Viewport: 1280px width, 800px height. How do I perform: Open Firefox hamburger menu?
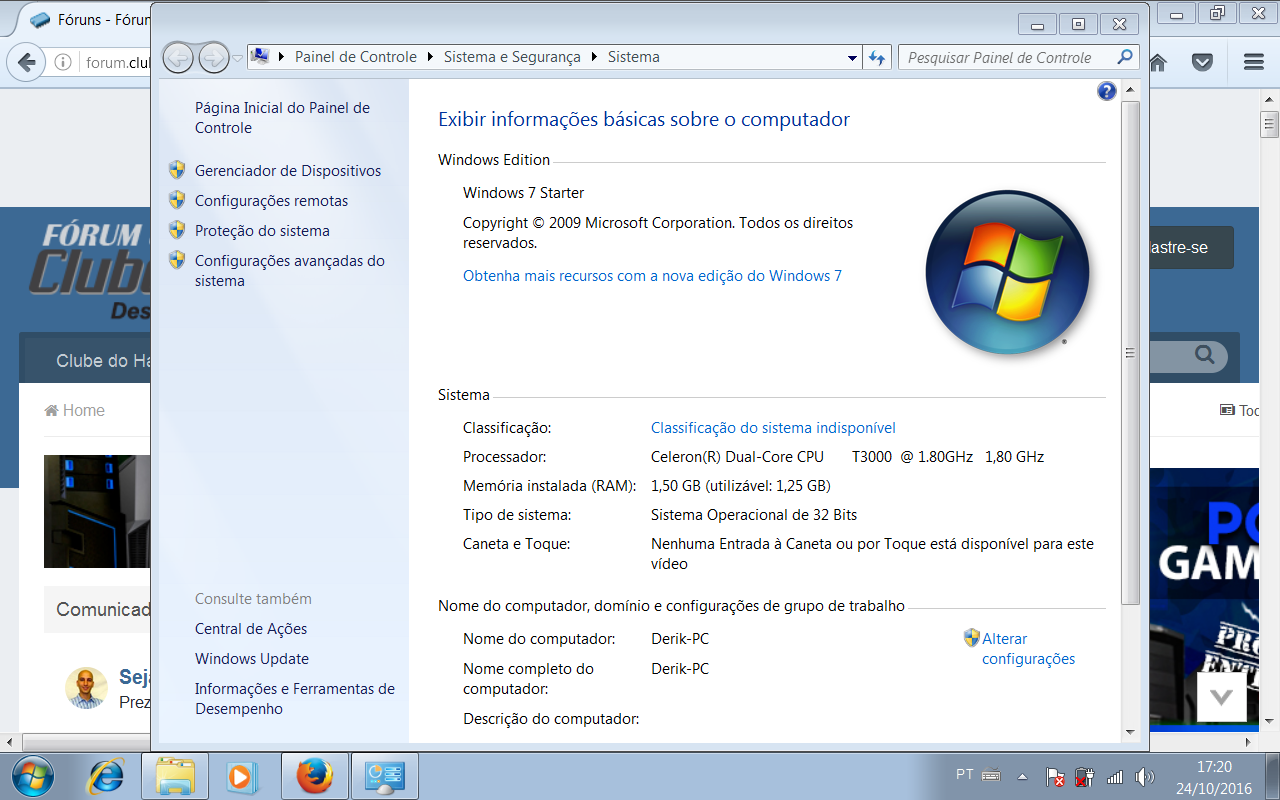click(1253, 62)
